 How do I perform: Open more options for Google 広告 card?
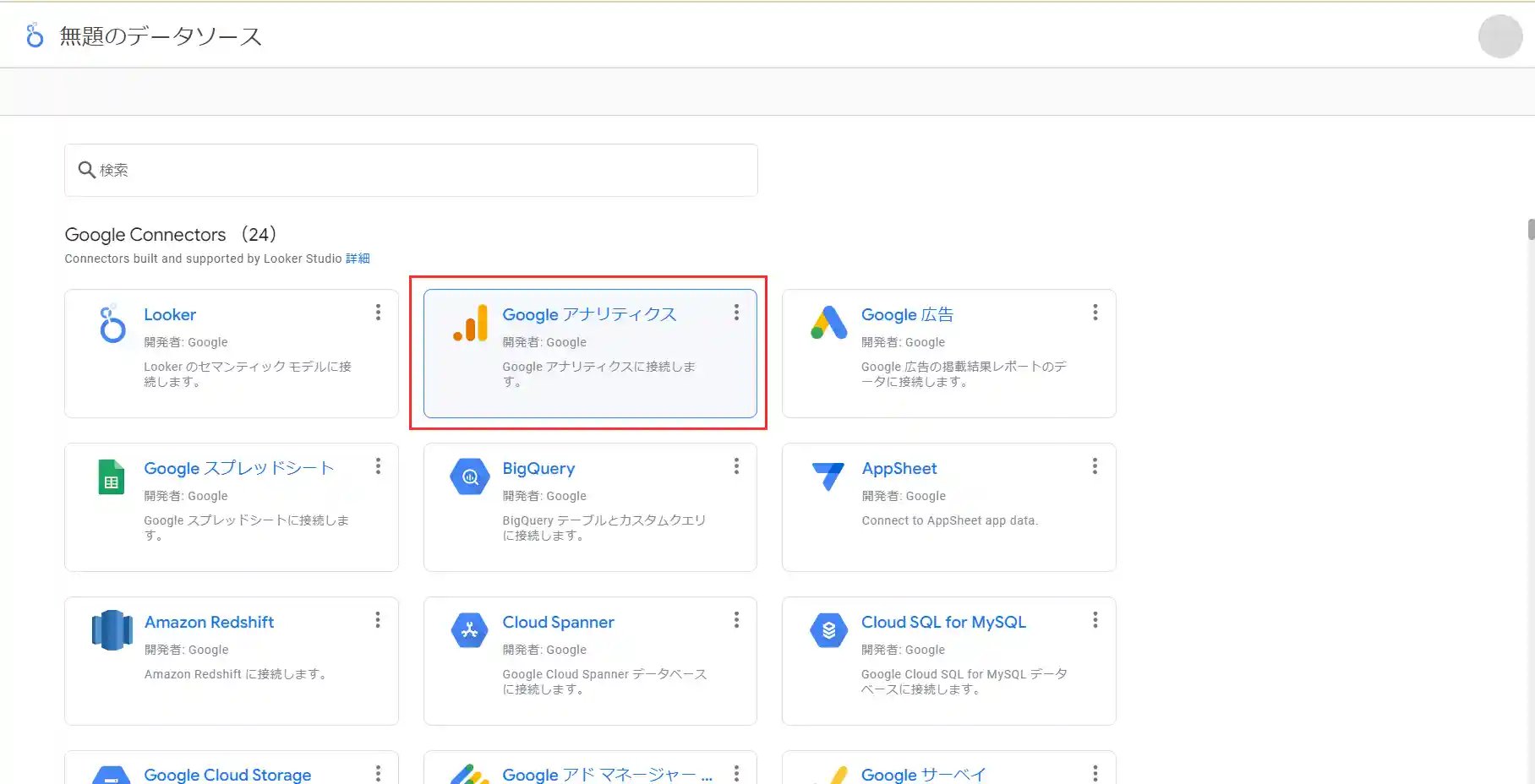click(x=1095, y=313)
